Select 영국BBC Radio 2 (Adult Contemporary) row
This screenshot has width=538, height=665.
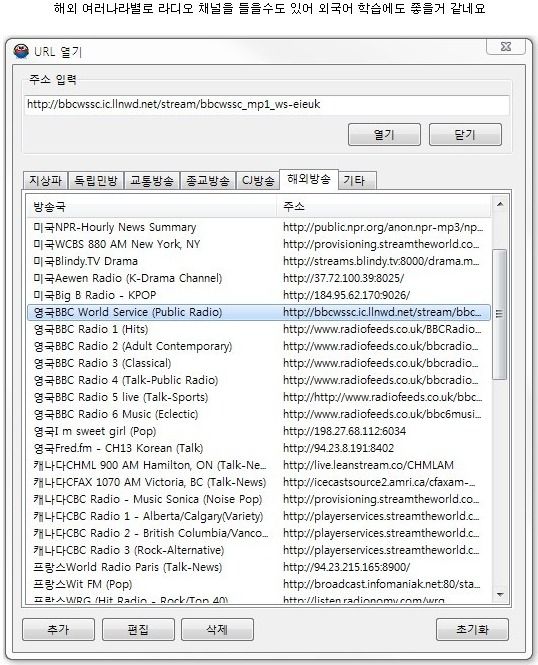click(259, 346)
